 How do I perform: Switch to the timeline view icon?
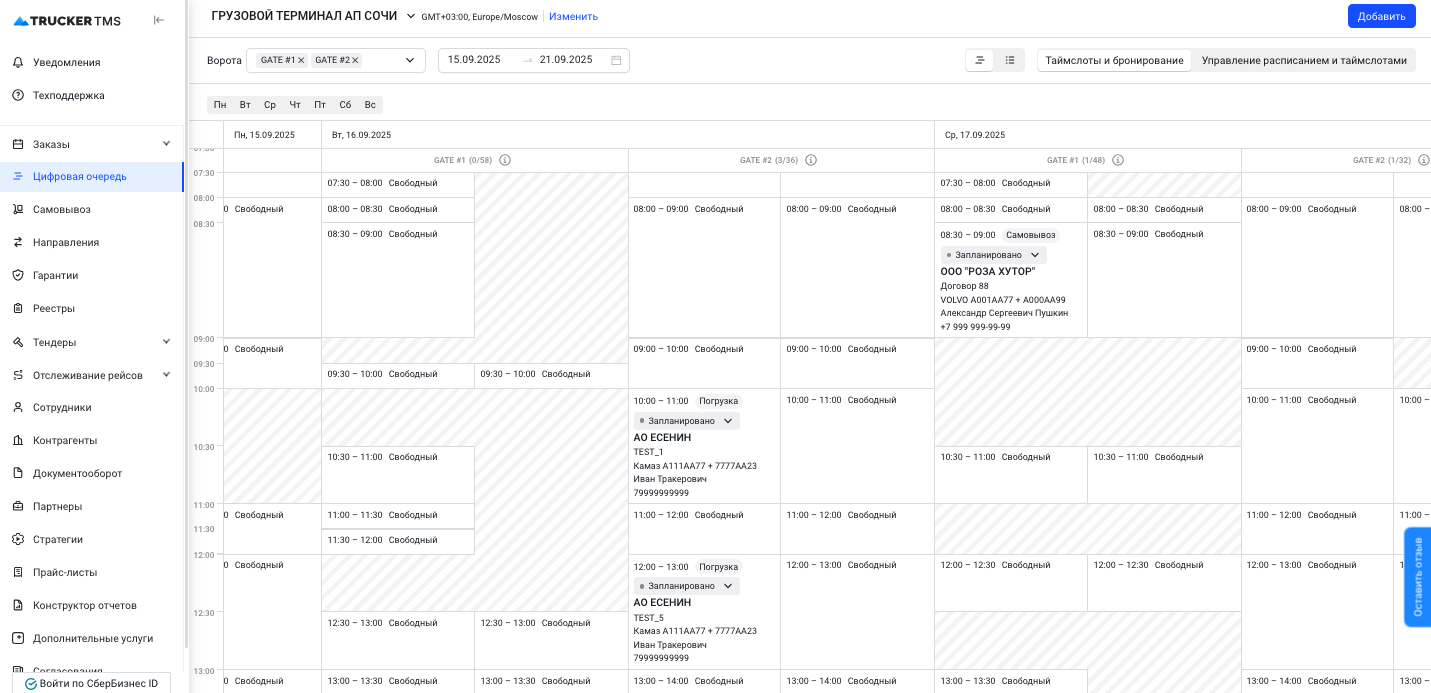pyautogui.click(x=980, y=60)
